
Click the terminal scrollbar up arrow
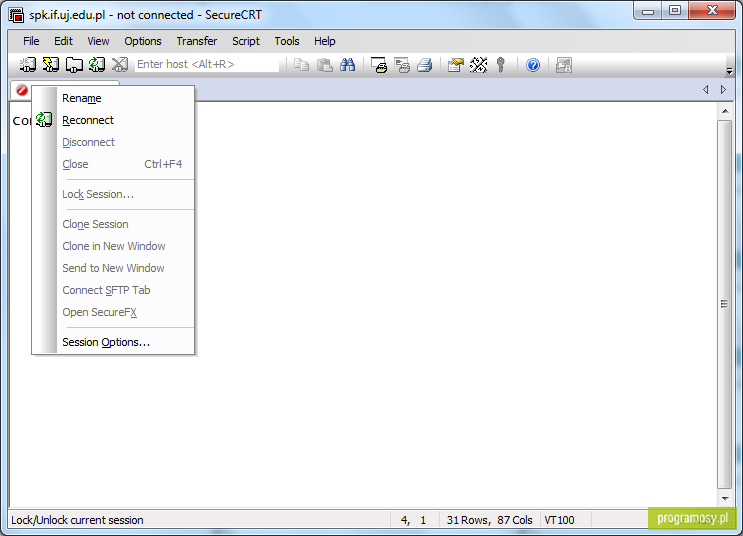(x=725, y=111)
